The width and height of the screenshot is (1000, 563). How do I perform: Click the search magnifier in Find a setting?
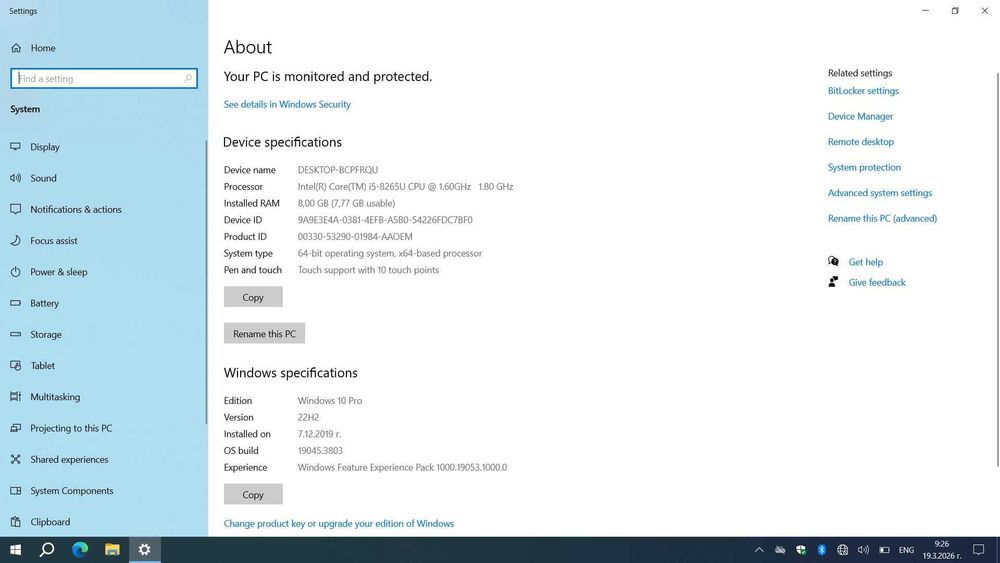pos(188,78)
